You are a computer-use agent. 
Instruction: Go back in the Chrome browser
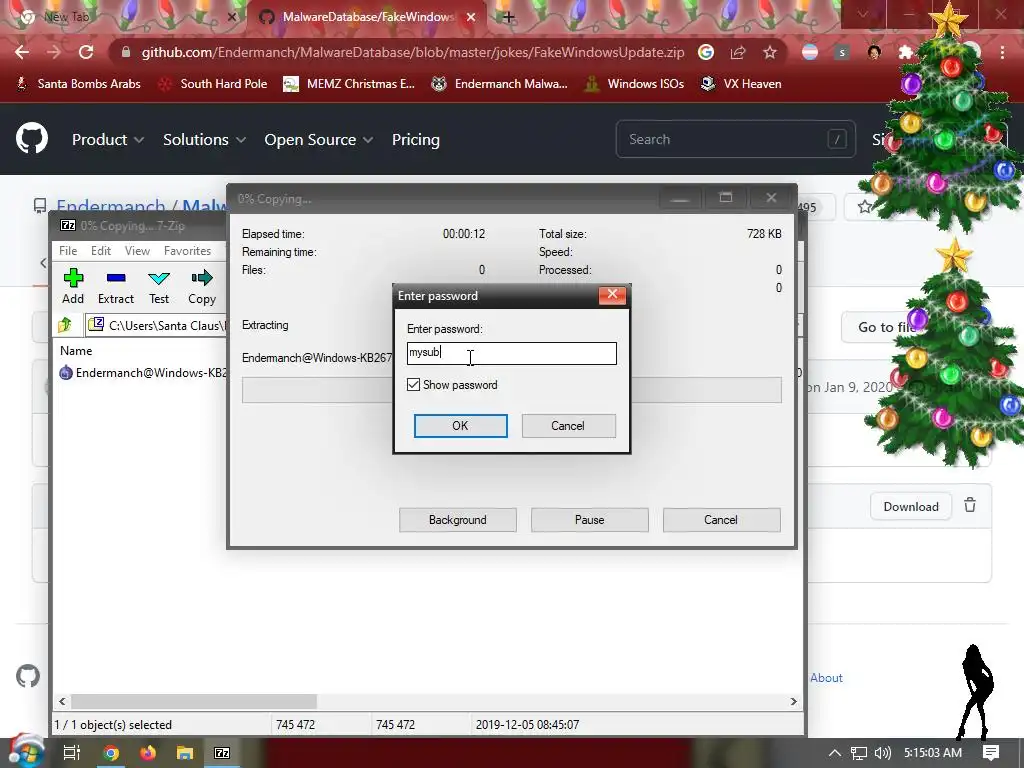click(22, 52)
